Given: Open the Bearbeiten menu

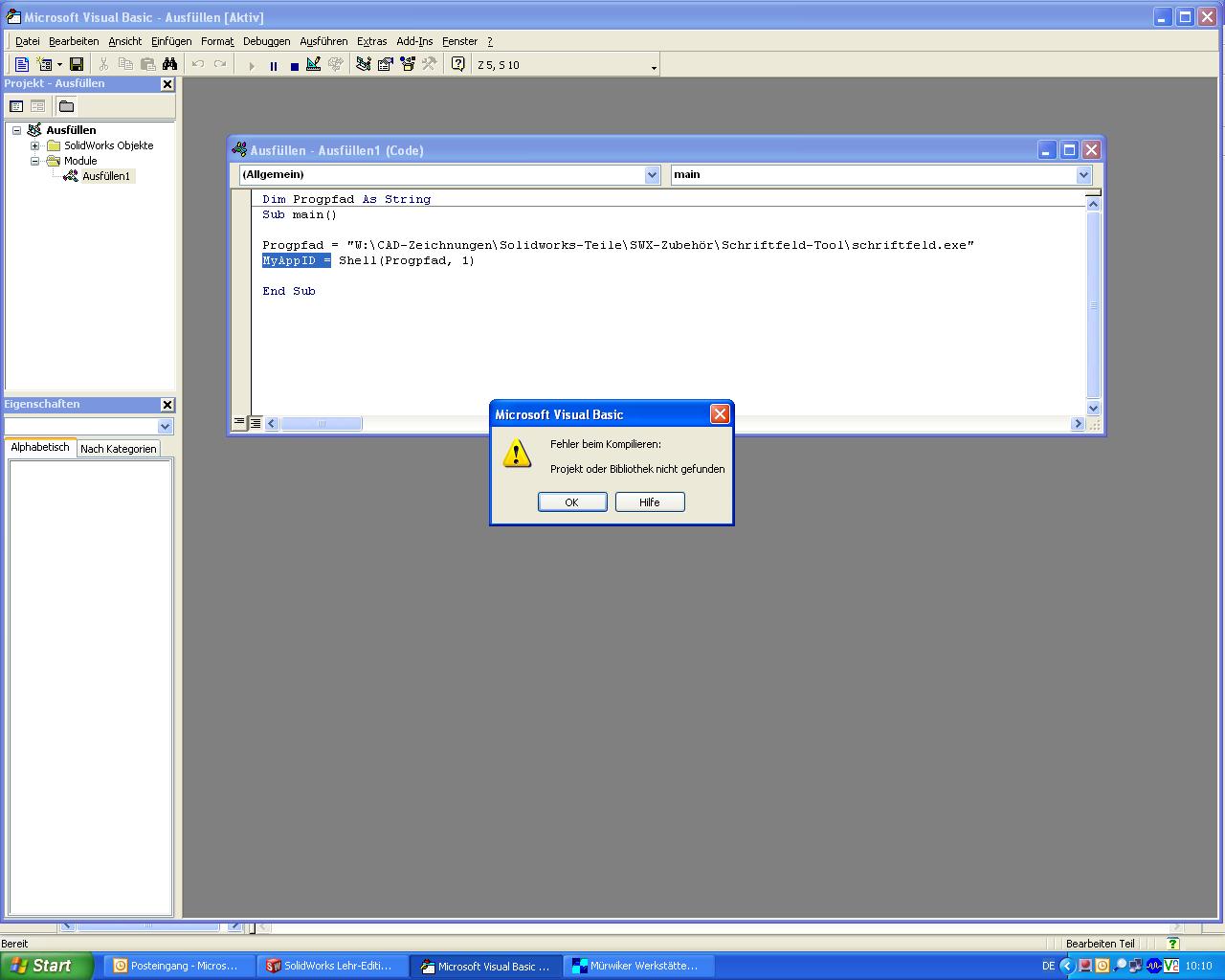Looking at the screenshot, I should tap(74, 41).
